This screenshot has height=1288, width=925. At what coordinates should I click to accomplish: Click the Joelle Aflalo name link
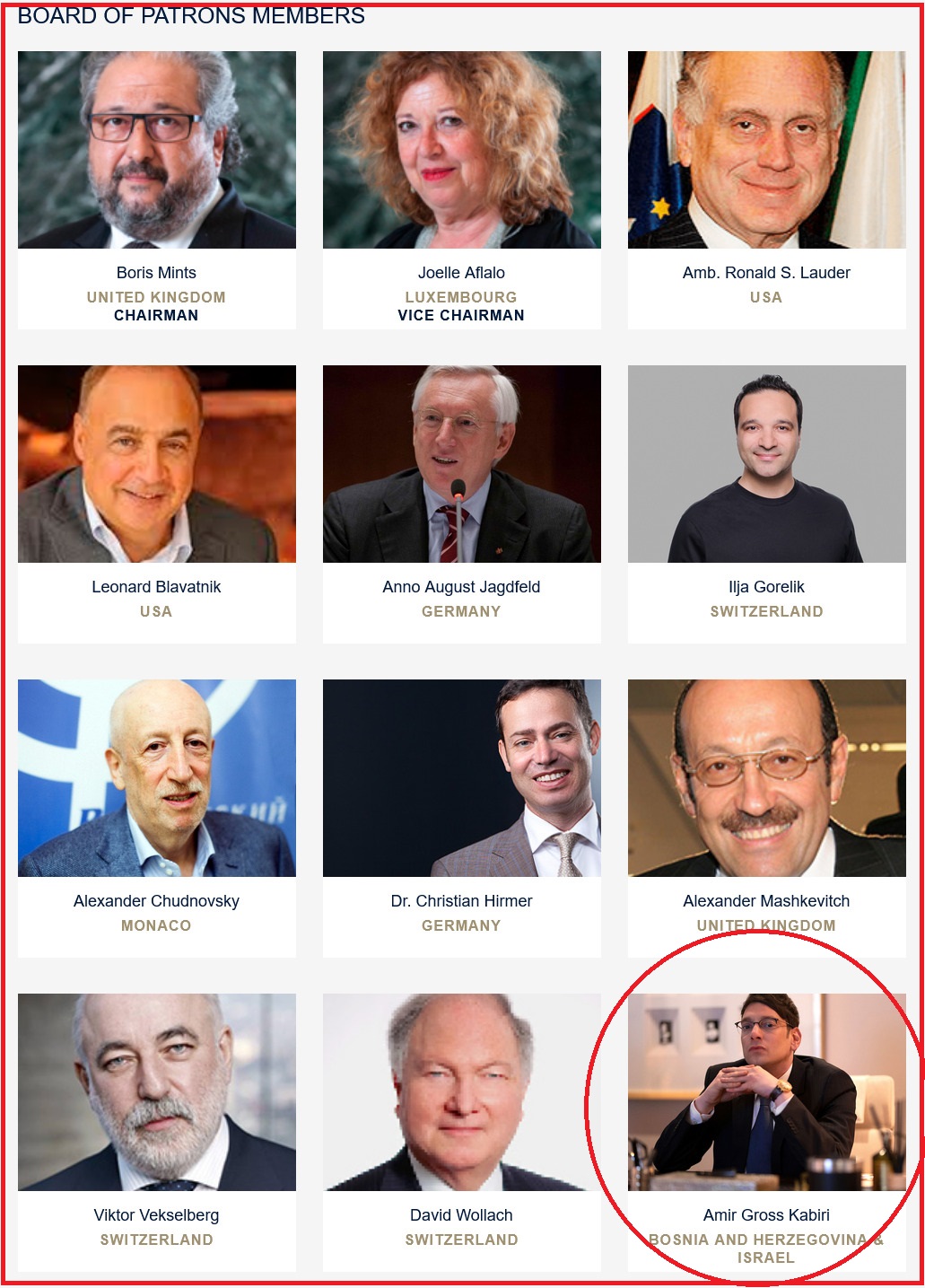tap(461, 273)
